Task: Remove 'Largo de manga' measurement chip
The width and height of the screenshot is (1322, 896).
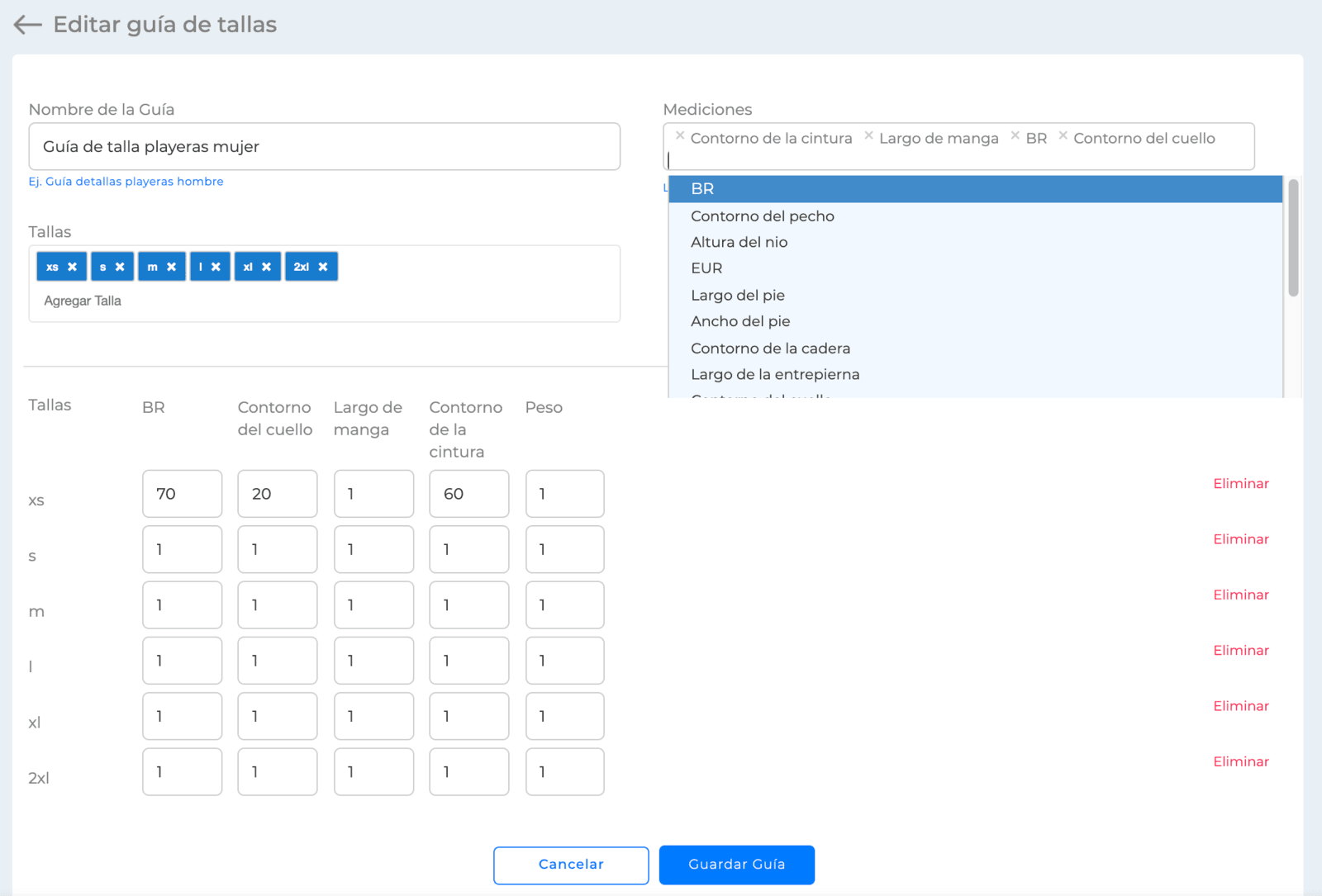Action: pyautogui.click(x=868, y=135)
